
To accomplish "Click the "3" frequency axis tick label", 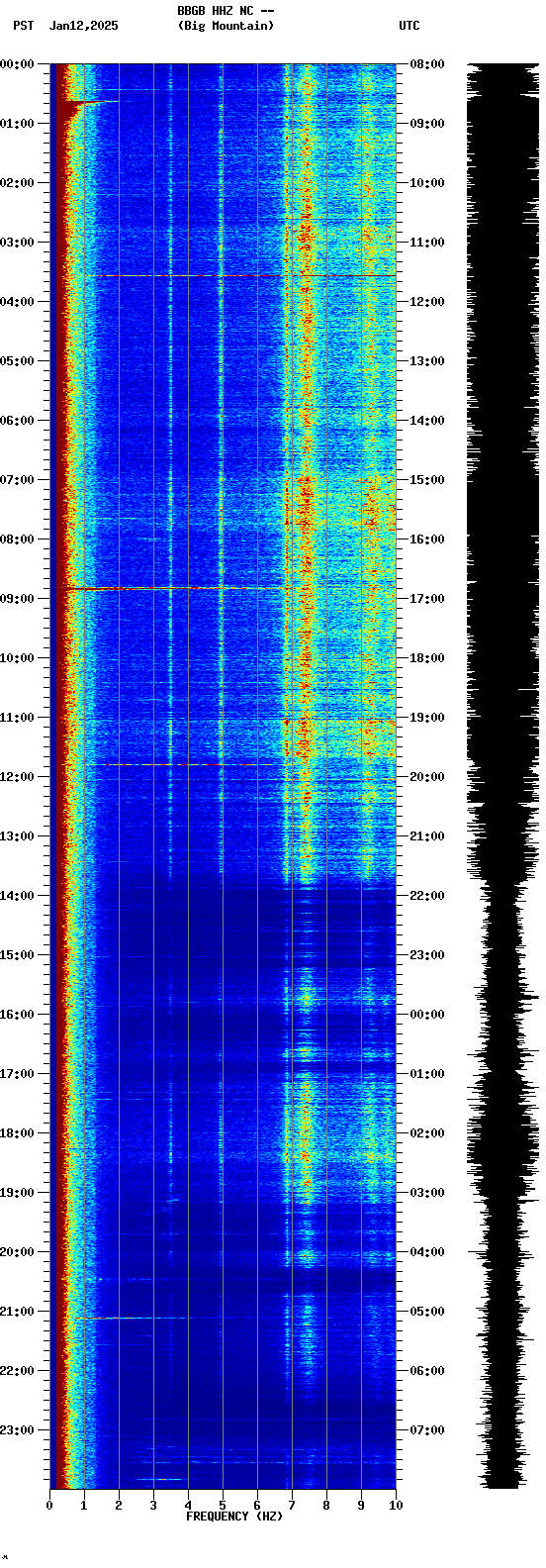I will coord(153,1506).
